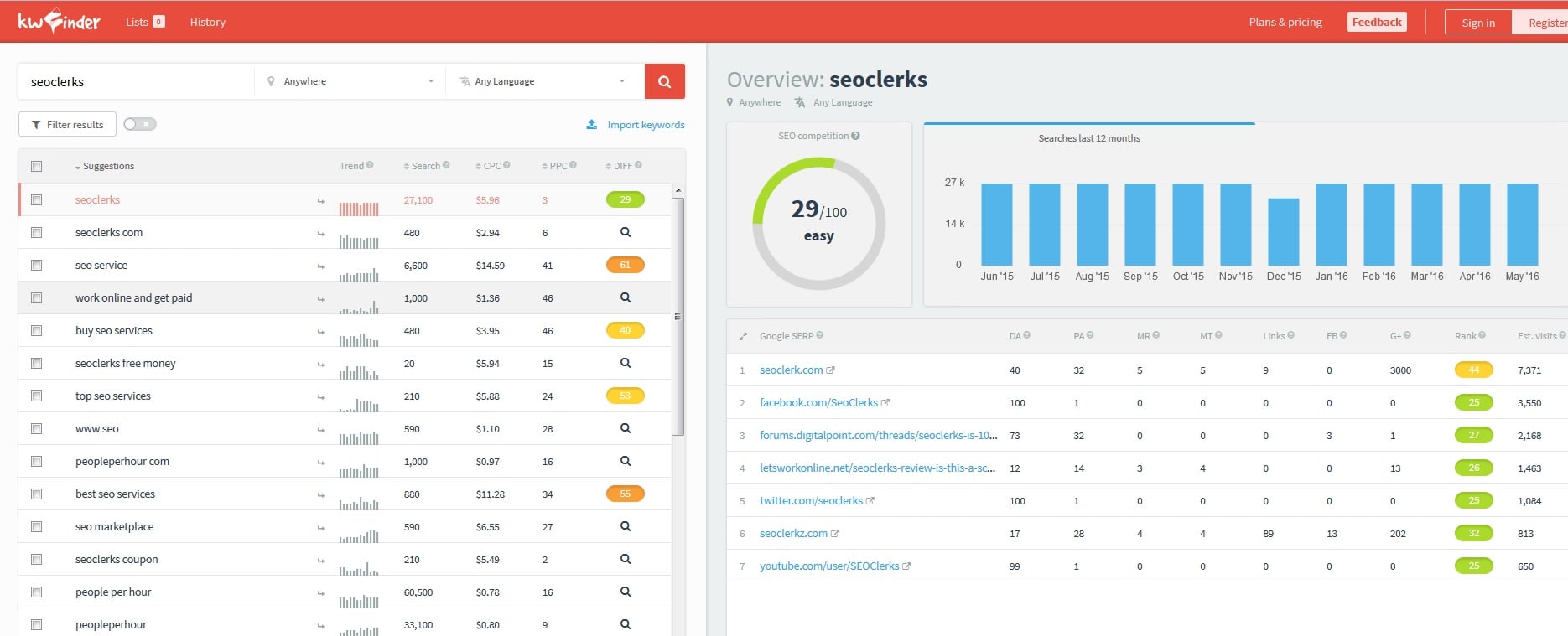Check the select-all checkbox in table header
The height and width of the screenshot is (636, 1568).
pos(36,166)
